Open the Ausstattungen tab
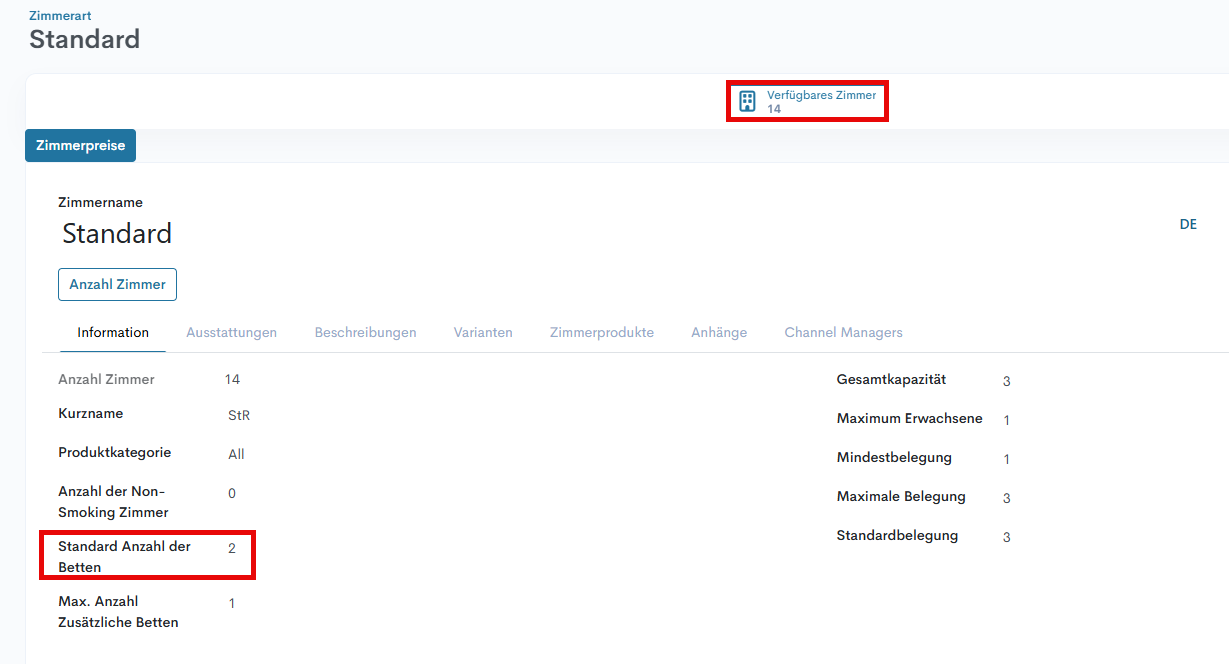Screen dimensions: 1229x664 point(231,332)
